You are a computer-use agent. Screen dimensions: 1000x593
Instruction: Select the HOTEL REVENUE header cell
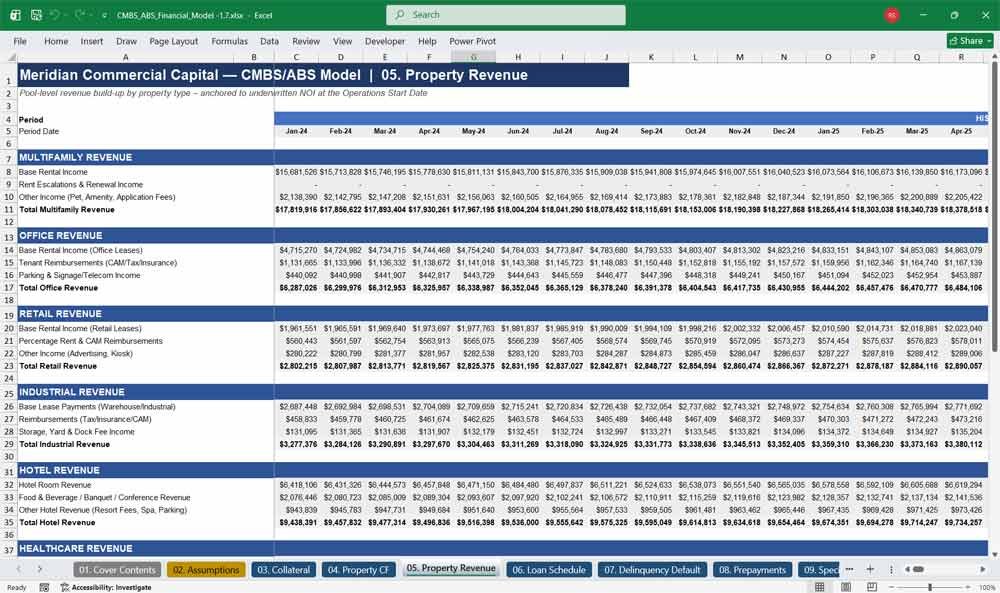pos(145,471)
